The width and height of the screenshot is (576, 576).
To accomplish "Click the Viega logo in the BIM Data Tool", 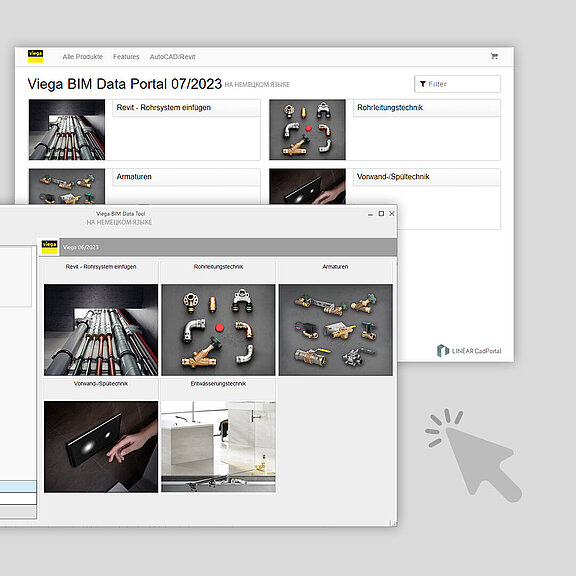I will (x=50, y=247).
